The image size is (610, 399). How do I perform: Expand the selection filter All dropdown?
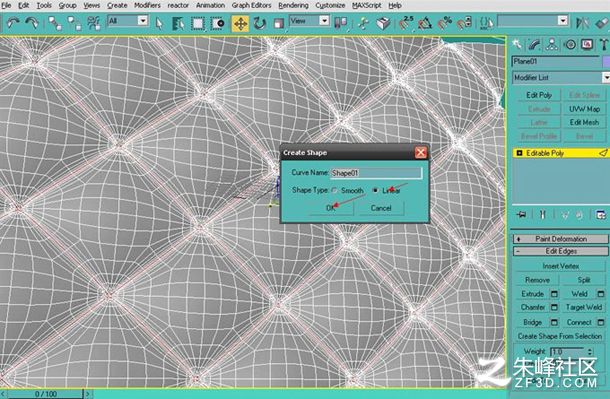pos(143,20)
